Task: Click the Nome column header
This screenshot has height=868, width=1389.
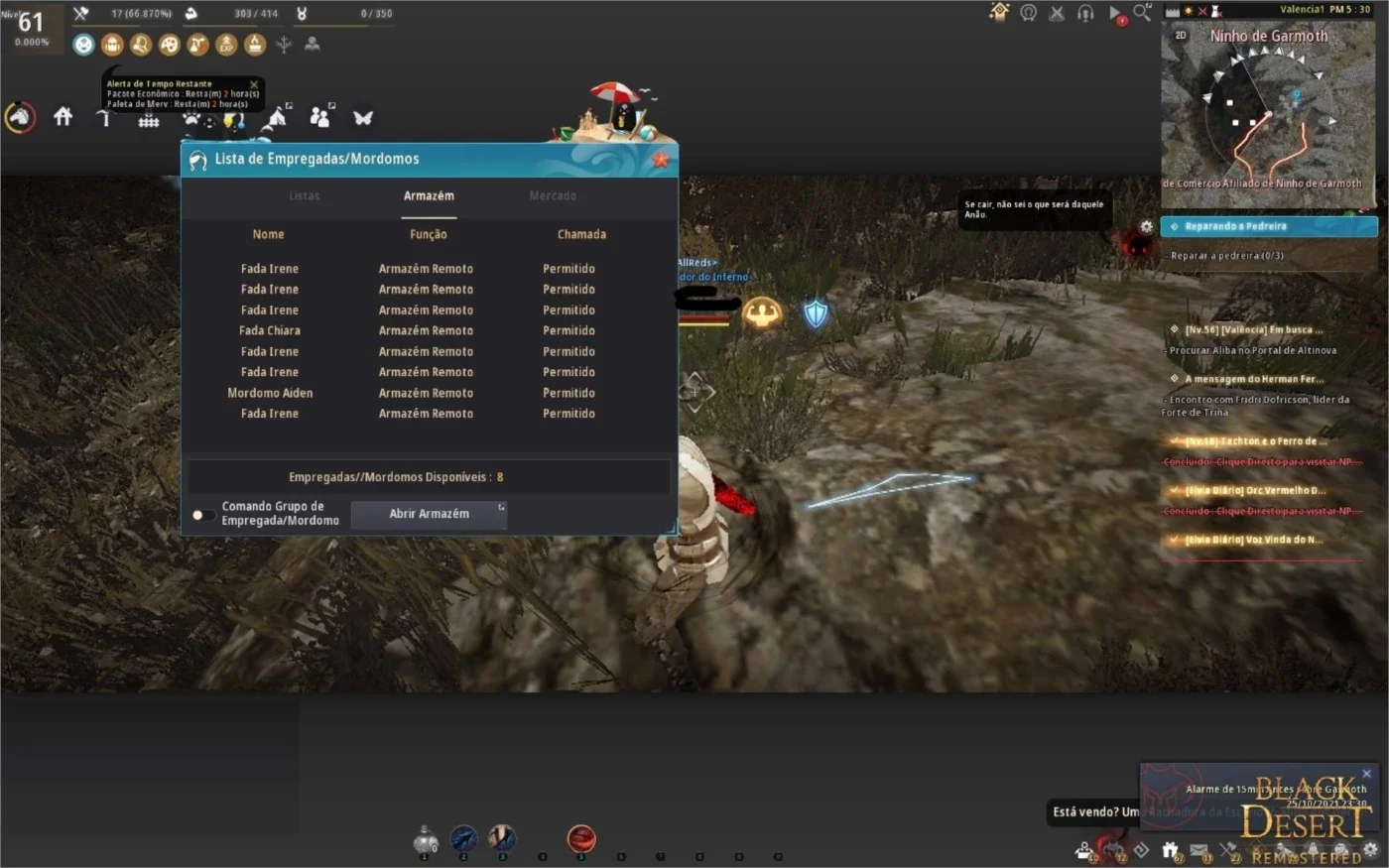Action: [x=268, y=235]
